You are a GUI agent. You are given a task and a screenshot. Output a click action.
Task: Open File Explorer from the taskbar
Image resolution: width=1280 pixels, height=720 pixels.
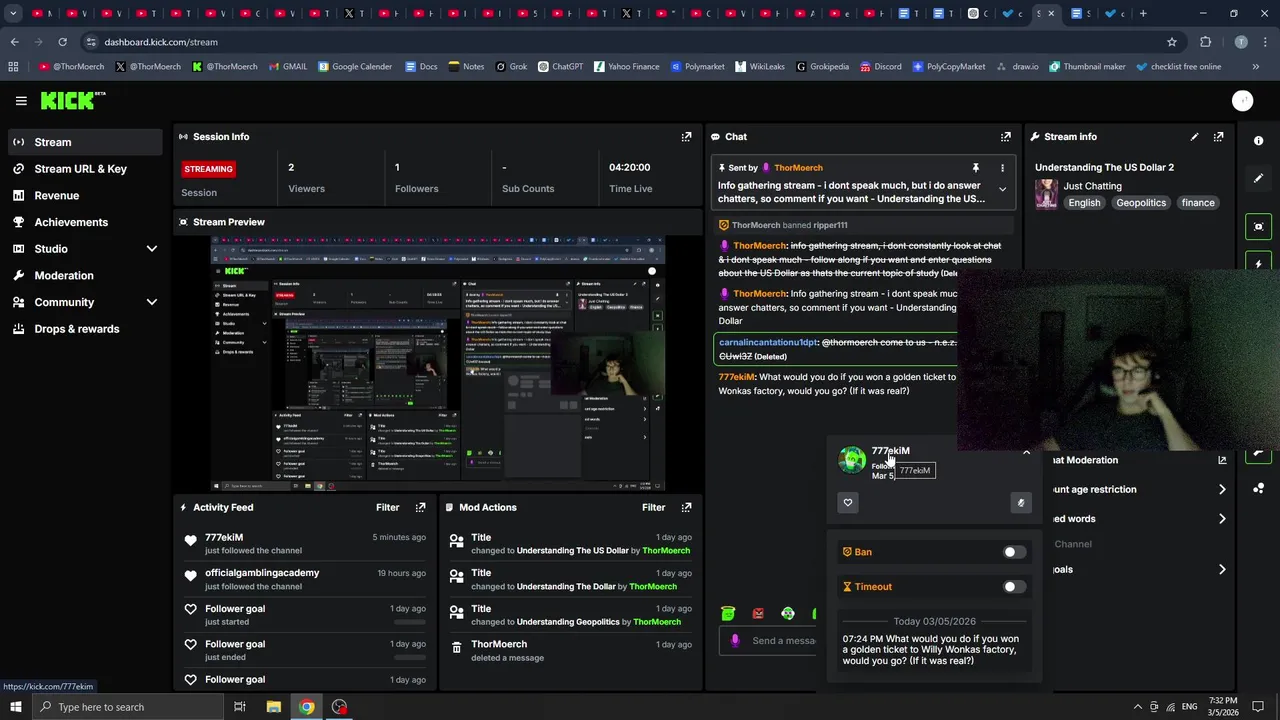tap(273, 707)
